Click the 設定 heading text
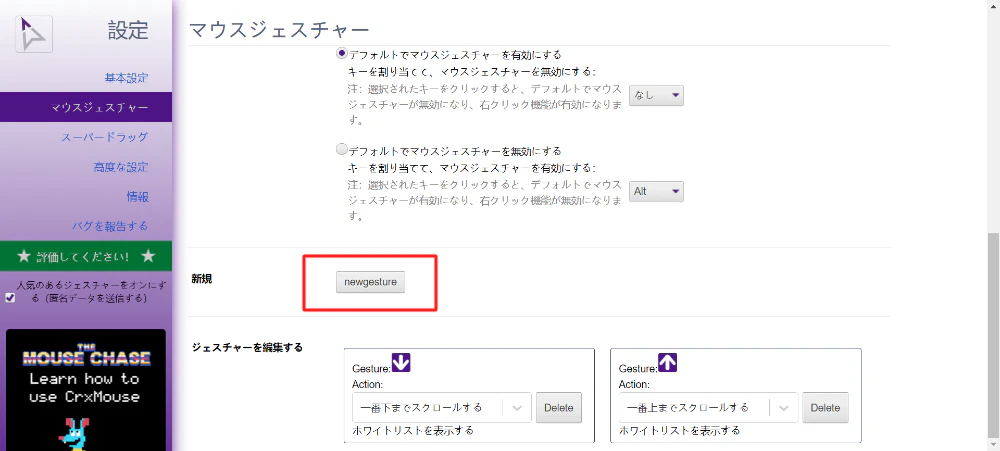The width and height of the screenshot is (1000, 451). click(x=128, y=30)
